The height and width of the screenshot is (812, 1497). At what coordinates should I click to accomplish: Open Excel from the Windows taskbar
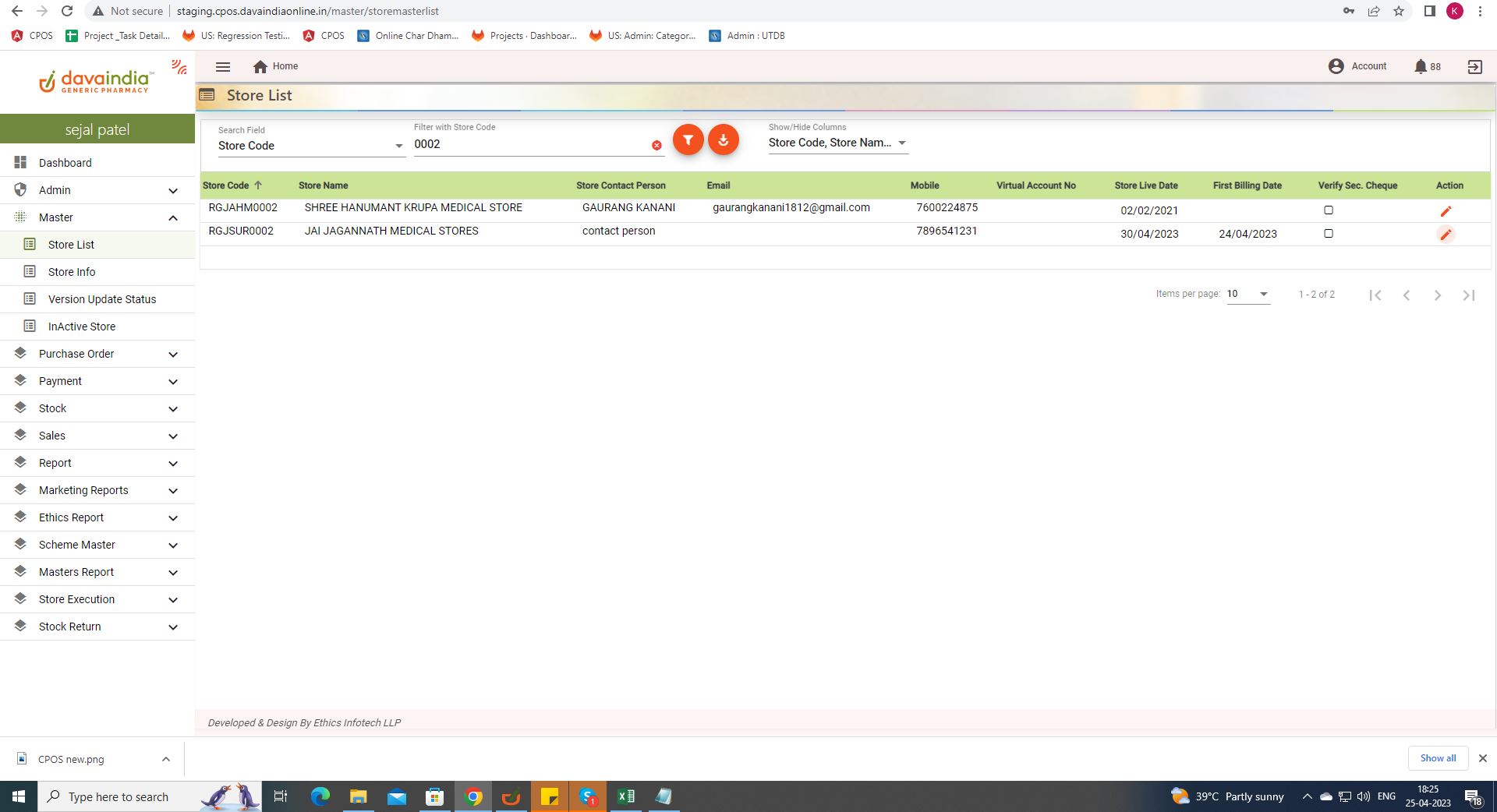pos(625,796)
